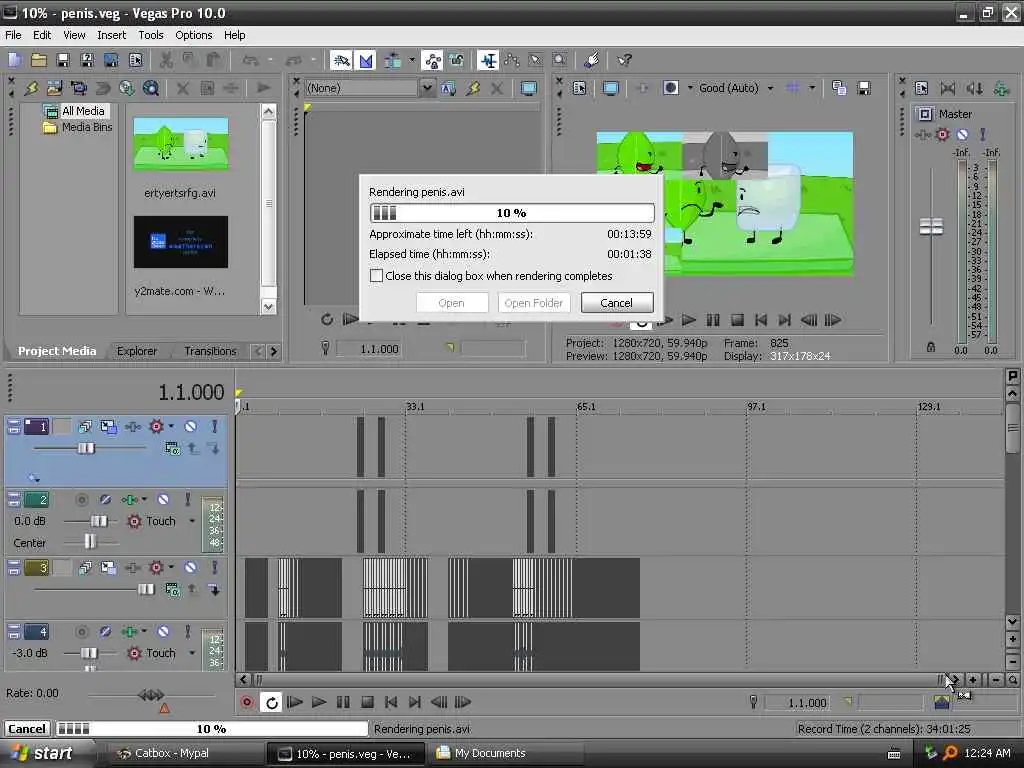Select the Normal Edit tool icon
This screenshot has width=1024, height=768.
click(488, 61)
